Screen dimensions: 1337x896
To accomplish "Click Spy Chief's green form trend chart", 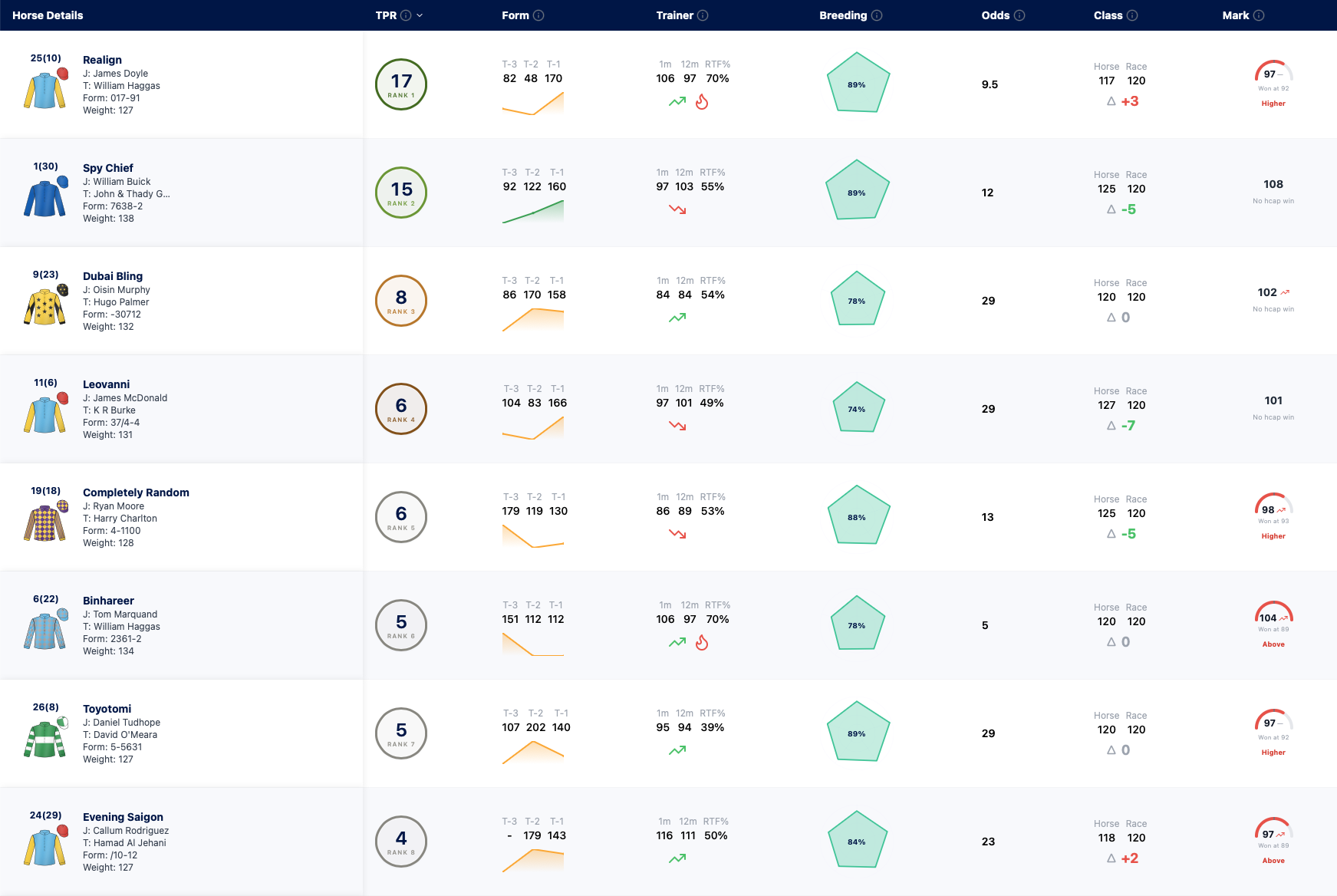I will pos(533,212).
